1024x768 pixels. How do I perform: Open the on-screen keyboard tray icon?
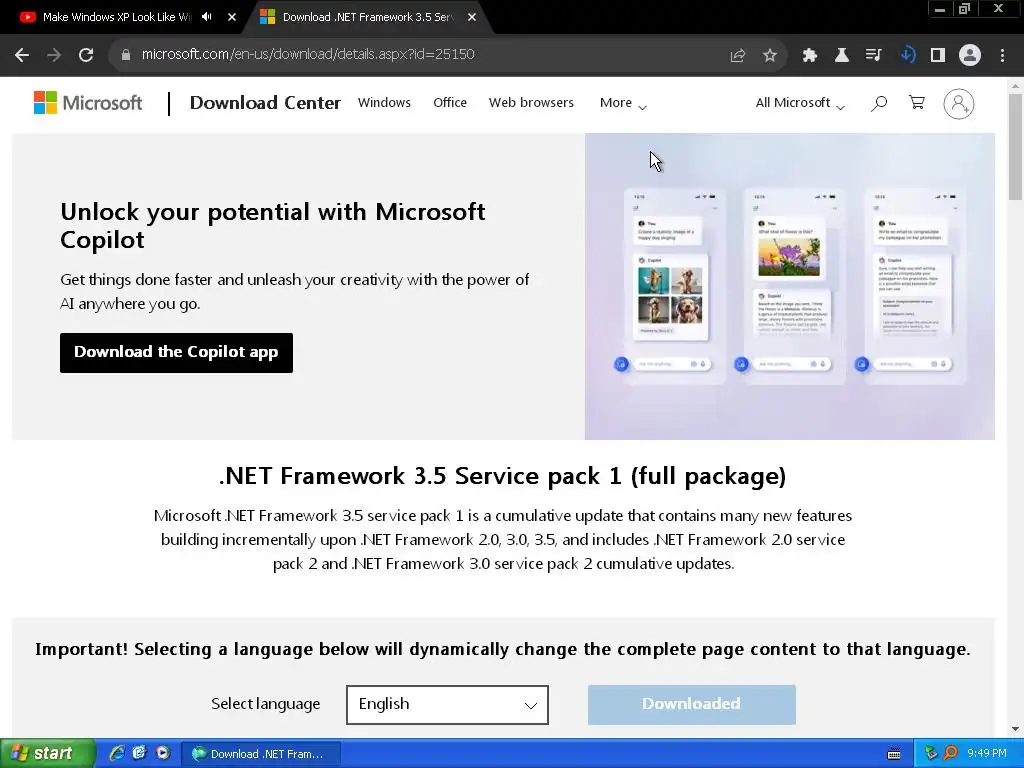[894, 754]
